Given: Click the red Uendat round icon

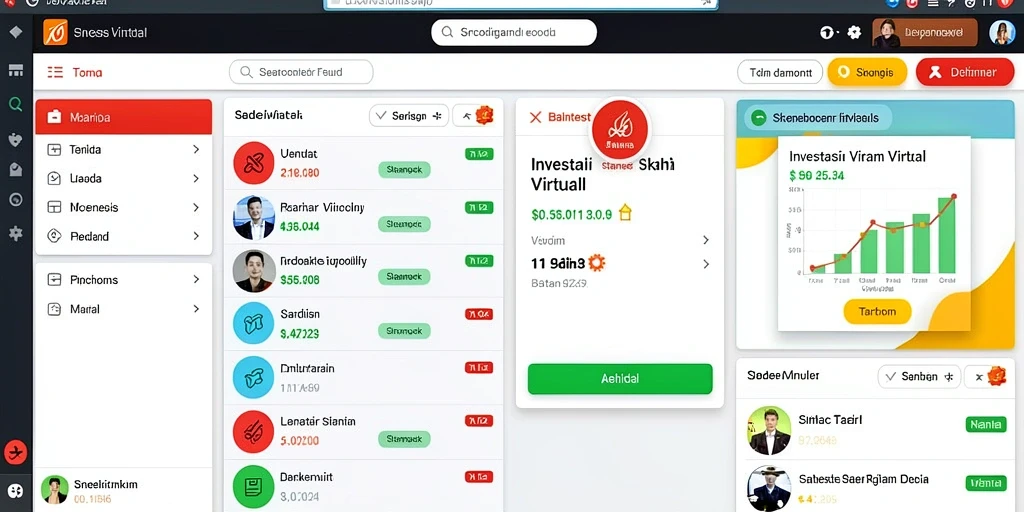Looking at the screenshot, I should click(x=253, y=163).
